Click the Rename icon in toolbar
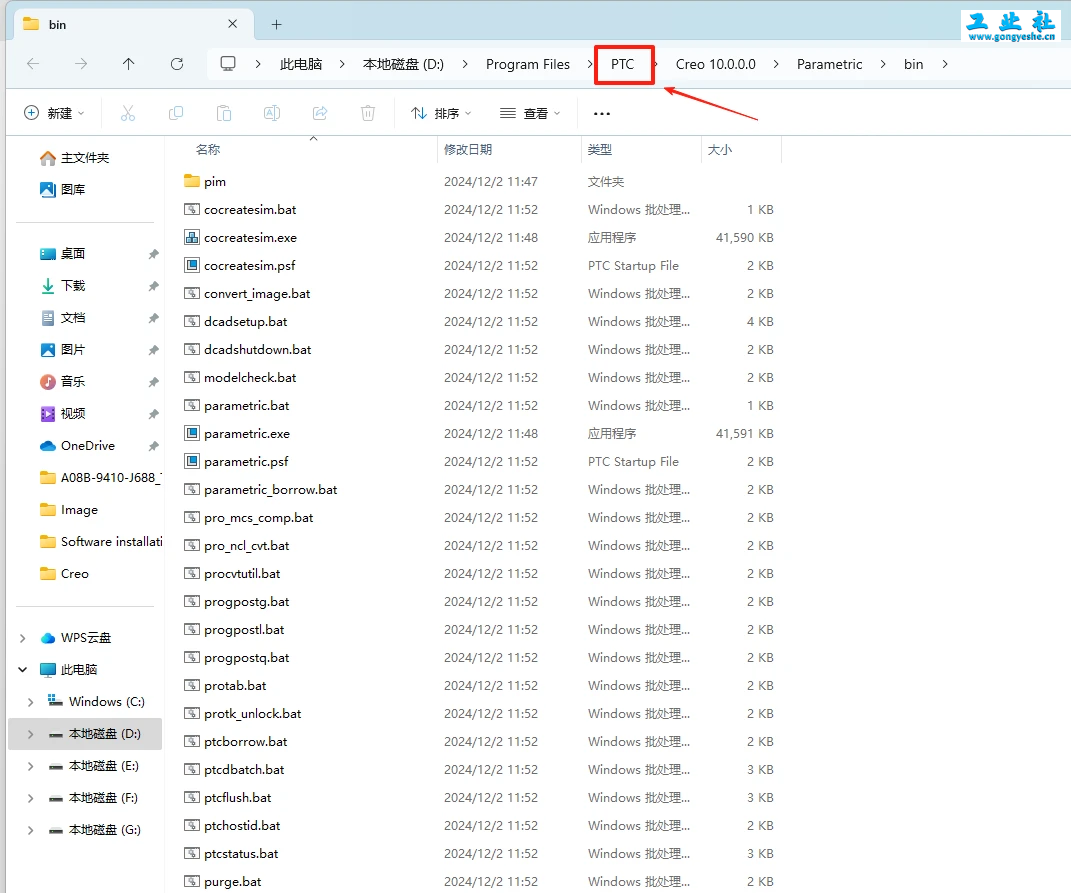The height and width of the screenshot is (893, 1071). pyautogui.click(x=272, y=113)
